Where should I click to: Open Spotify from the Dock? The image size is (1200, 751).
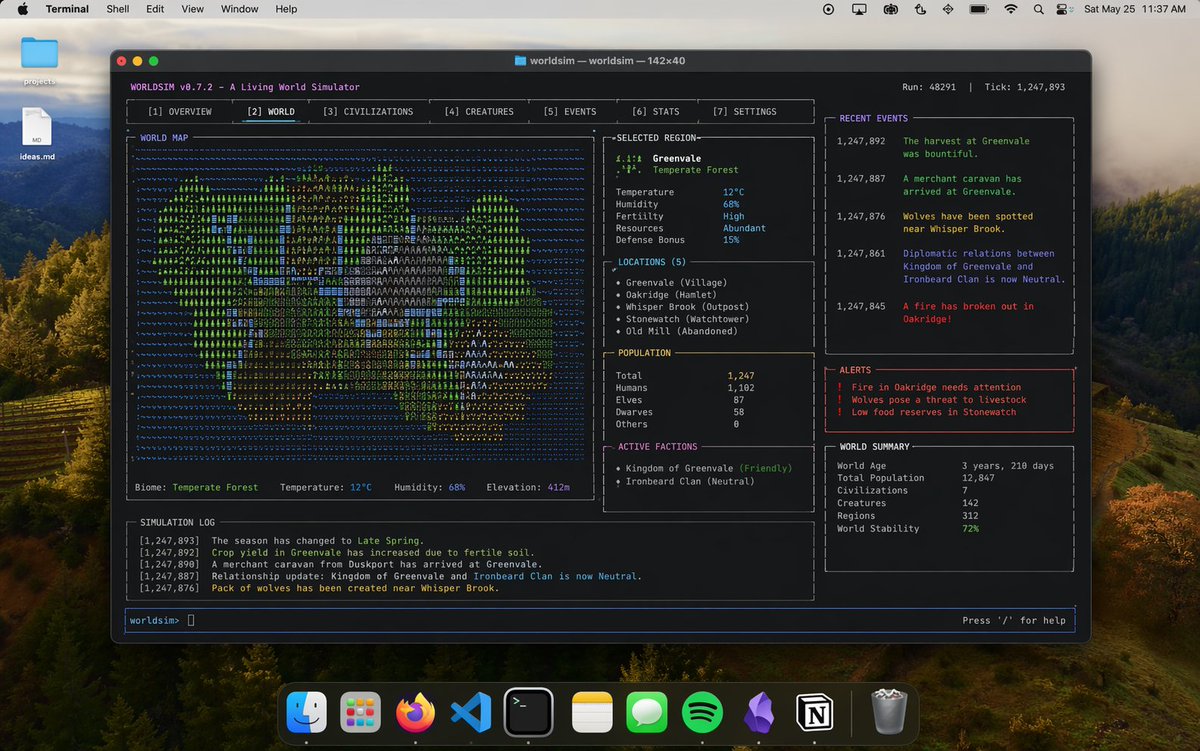702,712
